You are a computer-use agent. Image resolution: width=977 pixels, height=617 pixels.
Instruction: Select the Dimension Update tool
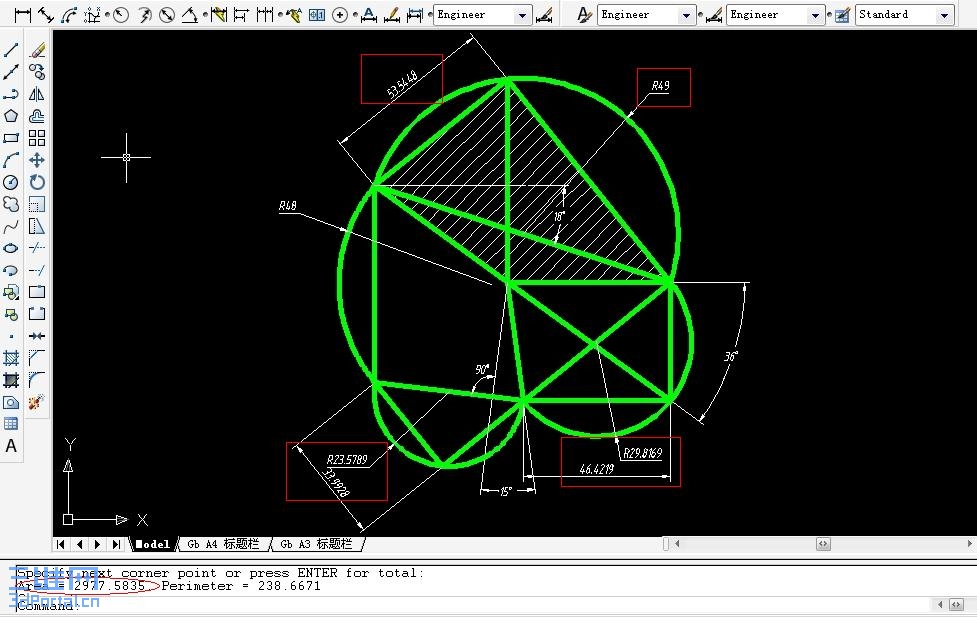[414, 15]
